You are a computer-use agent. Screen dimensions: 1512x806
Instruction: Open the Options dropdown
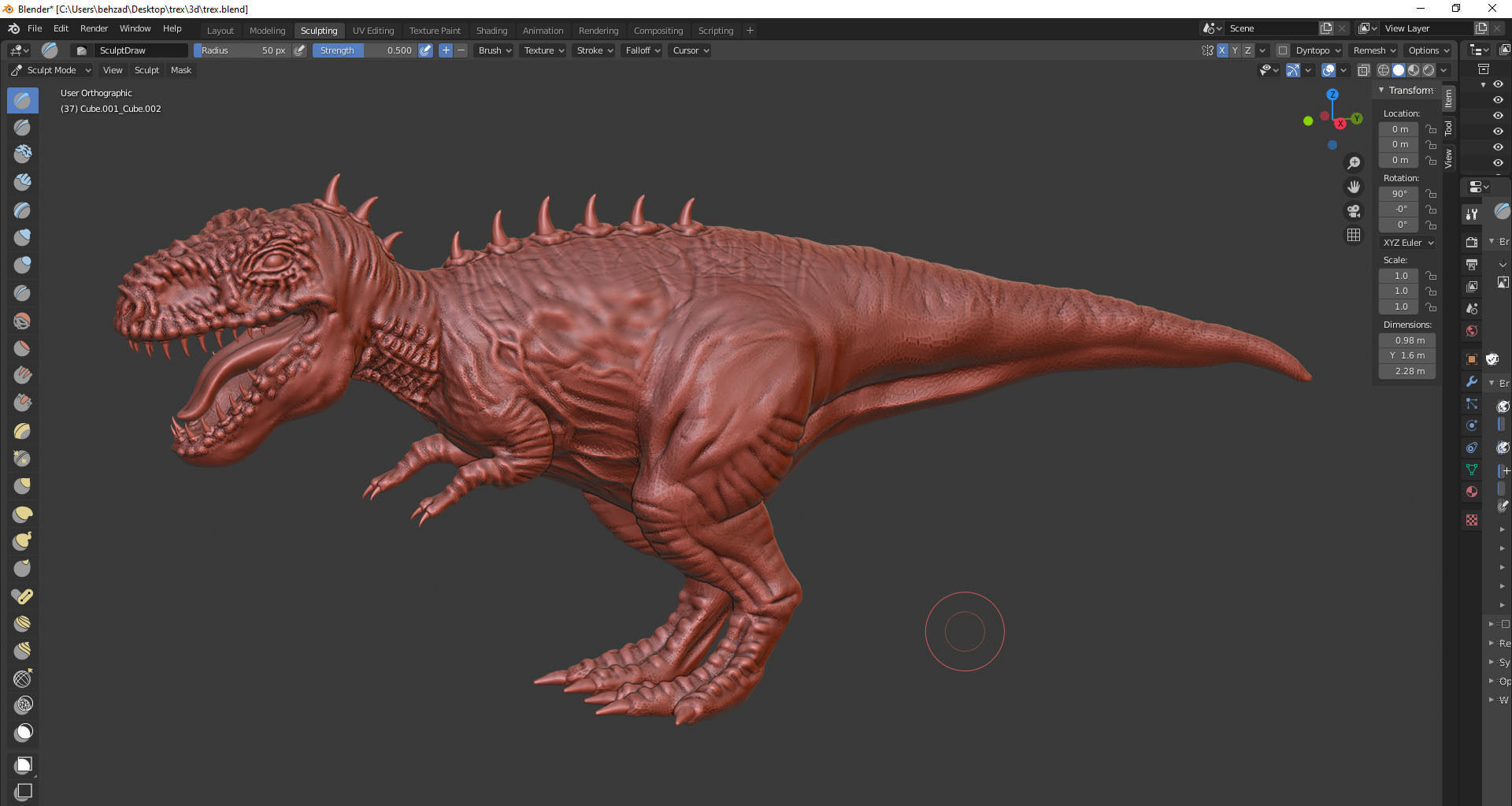(1429, 50)
